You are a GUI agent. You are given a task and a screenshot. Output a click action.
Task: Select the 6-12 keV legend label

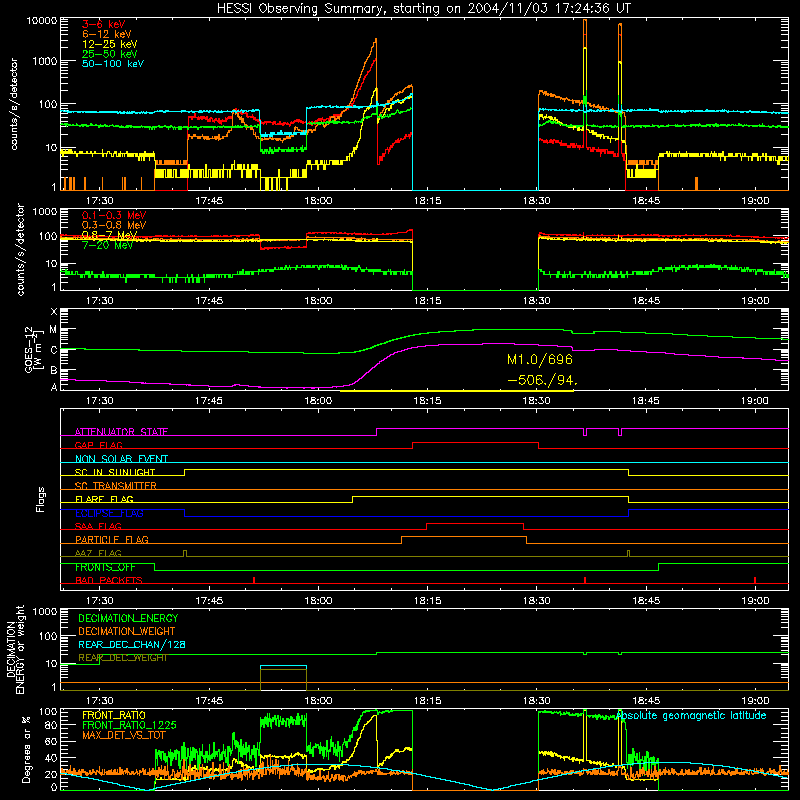tap(107, 34)
